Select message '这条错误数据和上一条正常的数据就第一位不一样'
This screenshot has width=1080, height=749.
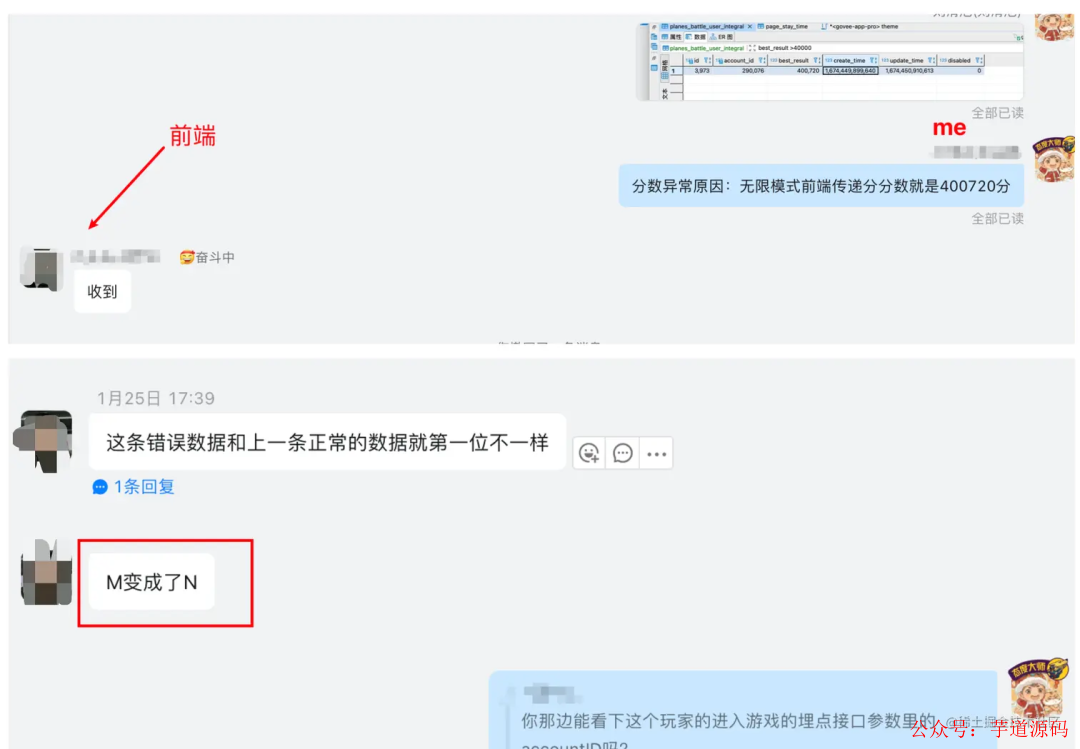[327, 442]
